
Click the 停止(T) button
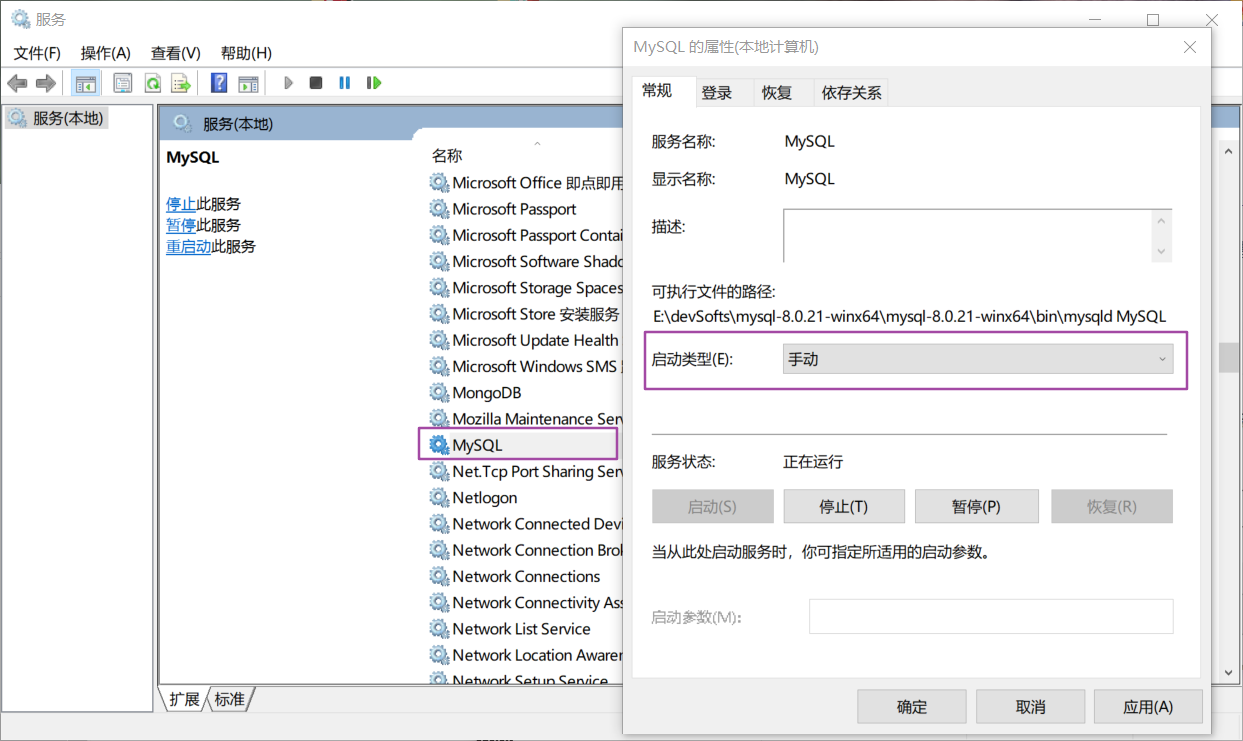(844, 506)
